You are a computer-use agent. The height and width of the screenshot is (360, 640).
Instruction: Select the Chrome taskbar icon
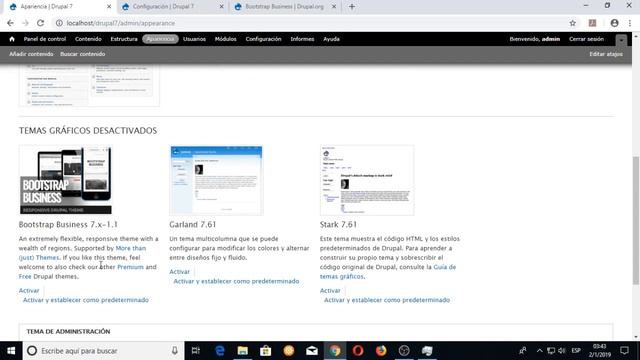click(335, 351)
